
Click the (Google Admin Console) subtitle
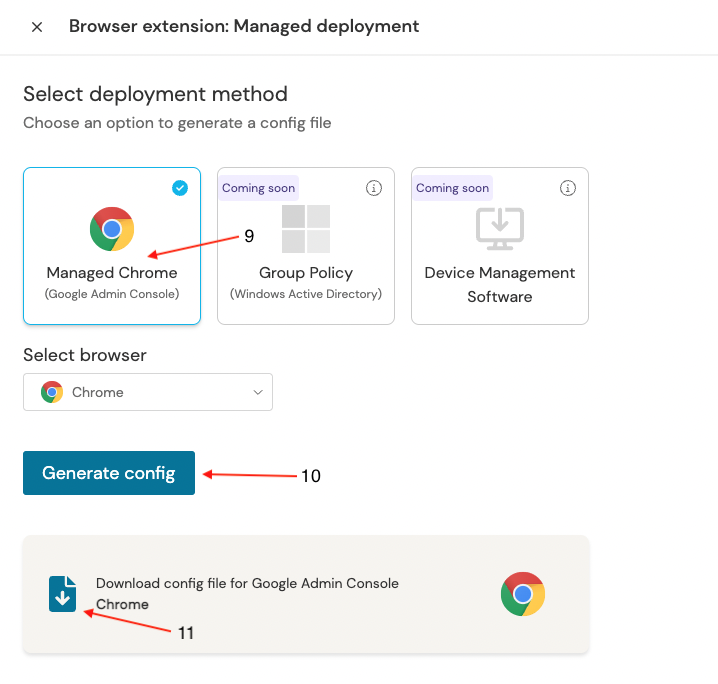coord(112,294)
